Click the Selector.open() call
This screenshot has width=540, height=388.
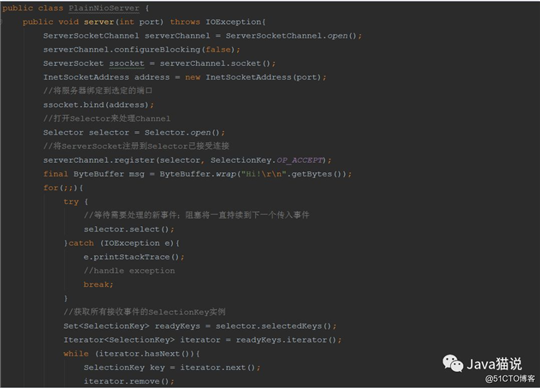click(x=182, y=133)
